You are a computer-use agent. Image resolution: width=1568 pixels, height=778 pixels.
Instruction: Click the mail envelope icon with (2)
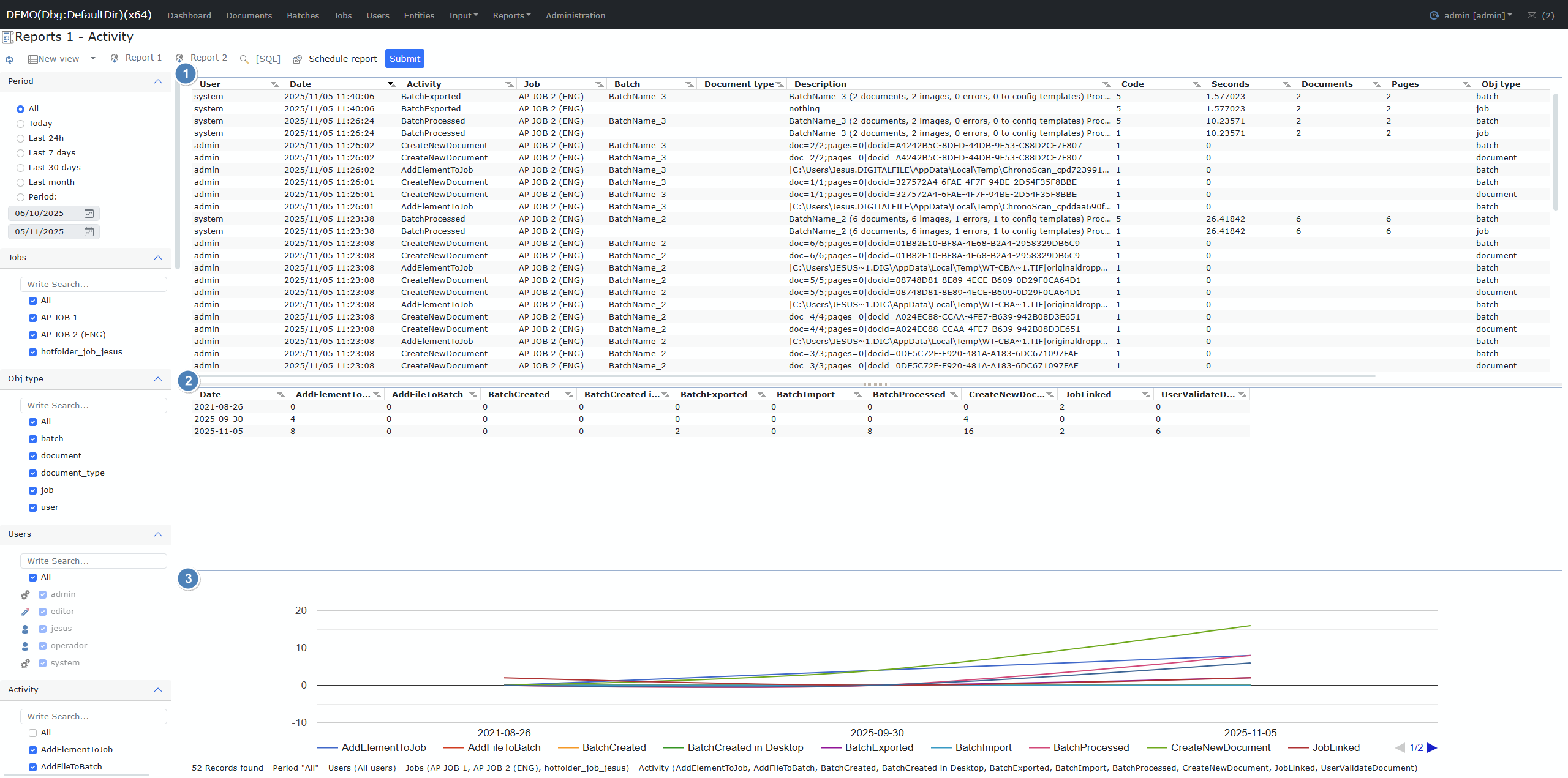1532,15
